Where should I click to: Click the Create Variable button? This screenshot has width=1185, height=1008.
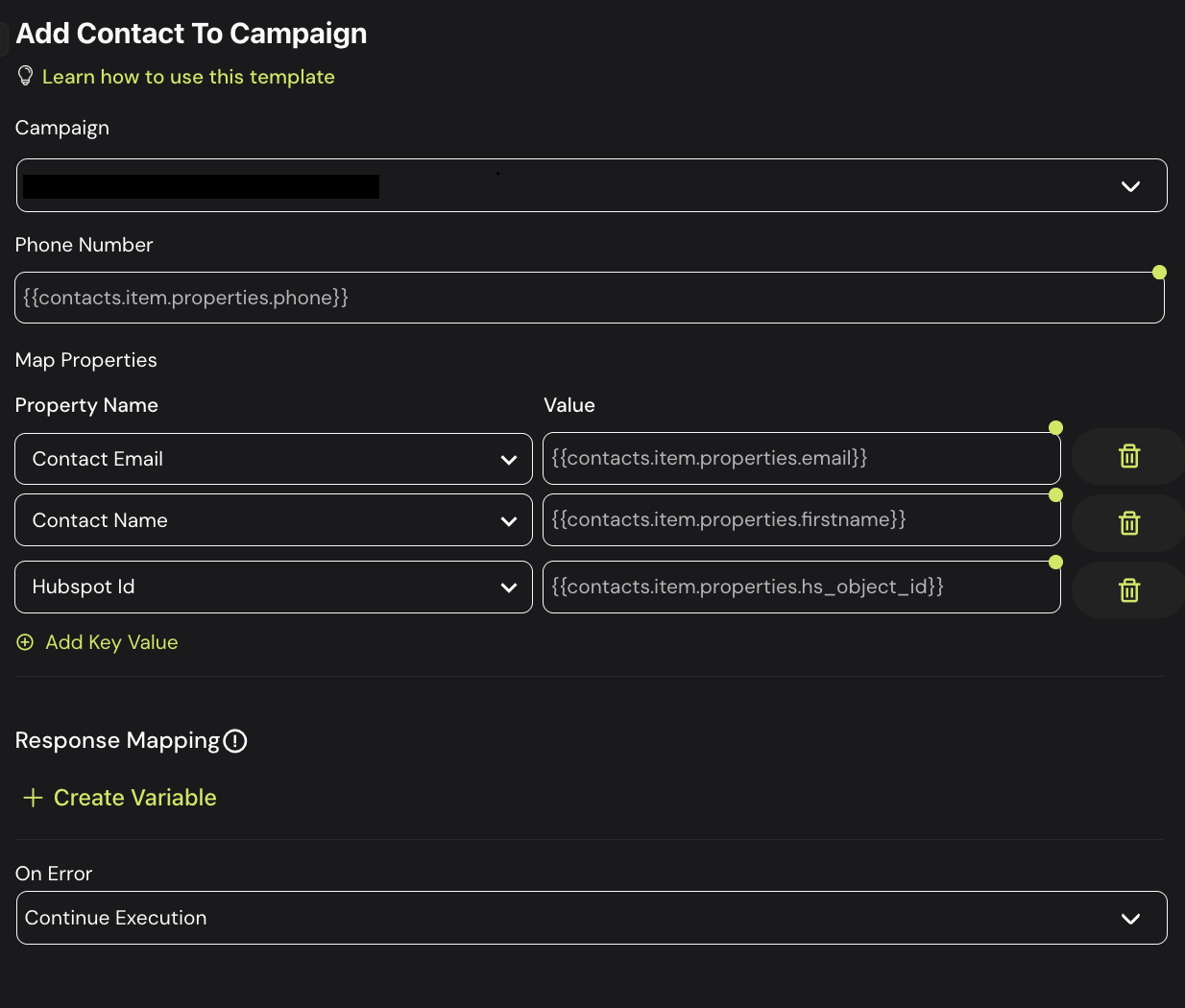(134, 798)
